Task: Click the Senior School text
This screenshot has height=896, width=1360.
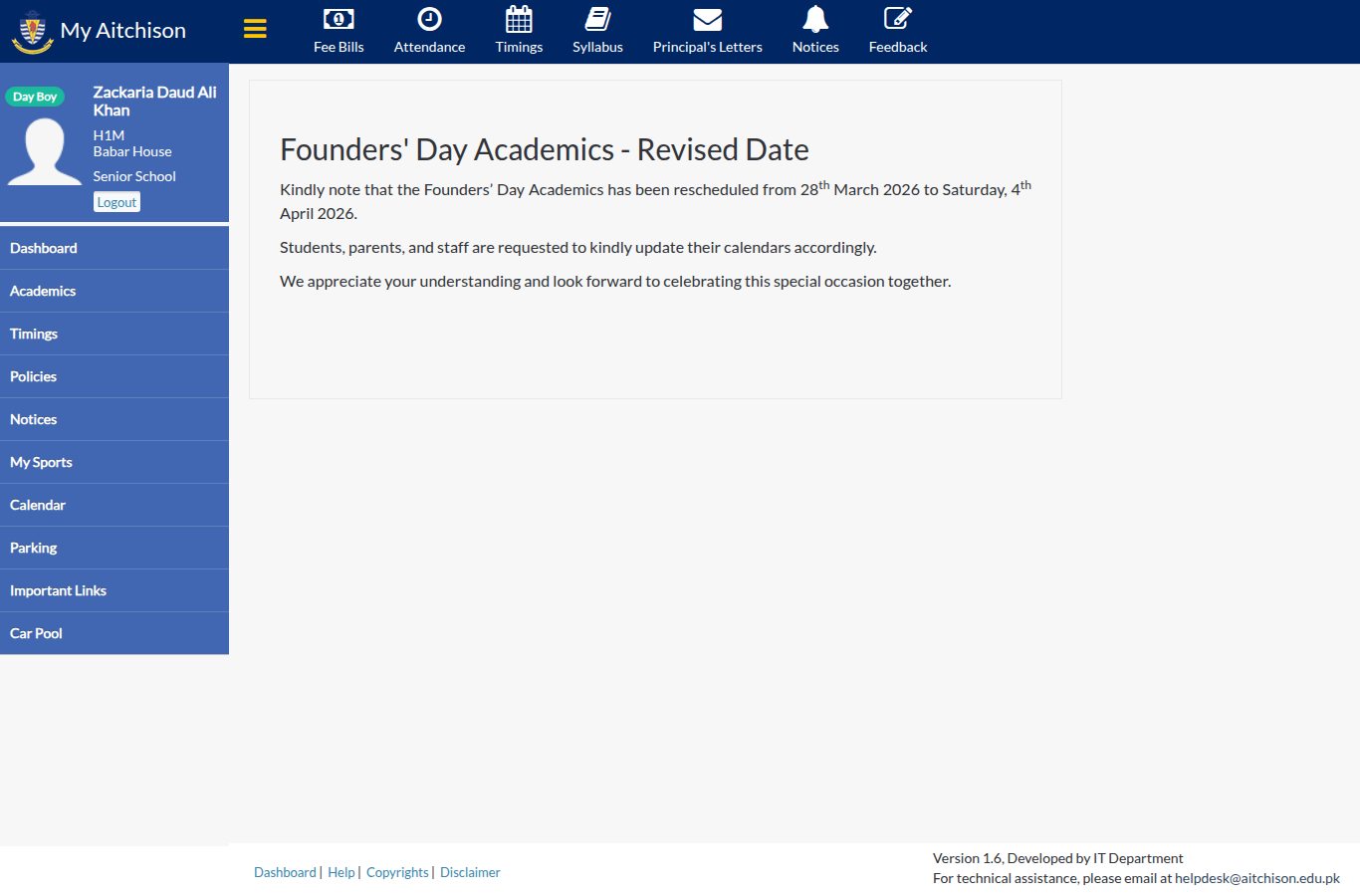Action: pyautogui.click(x=134, y=176)
